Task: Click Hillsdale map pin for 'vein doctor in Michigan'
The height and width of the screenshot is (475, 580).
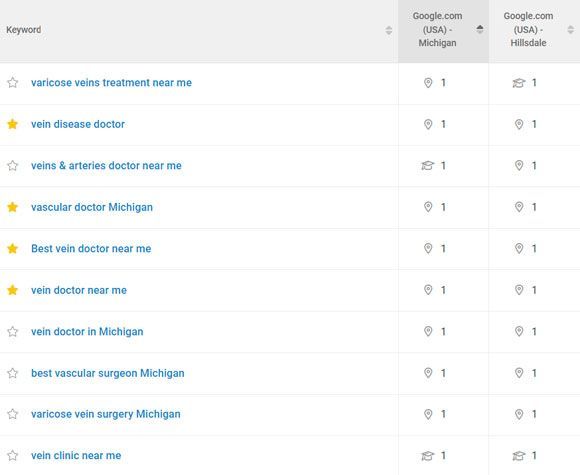Action: 519,331
